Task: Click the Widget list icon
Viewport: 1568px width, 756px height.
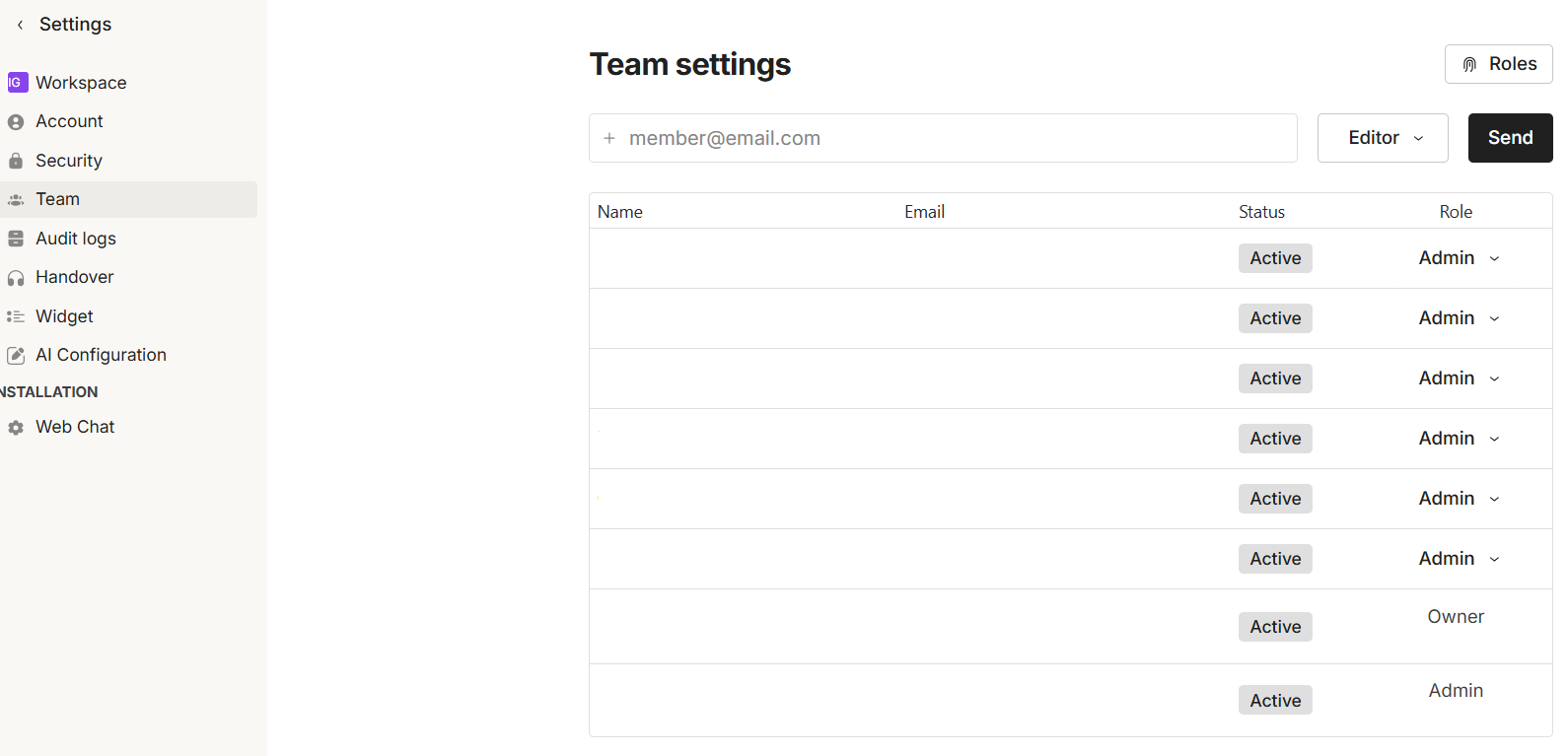Action: 16,316
